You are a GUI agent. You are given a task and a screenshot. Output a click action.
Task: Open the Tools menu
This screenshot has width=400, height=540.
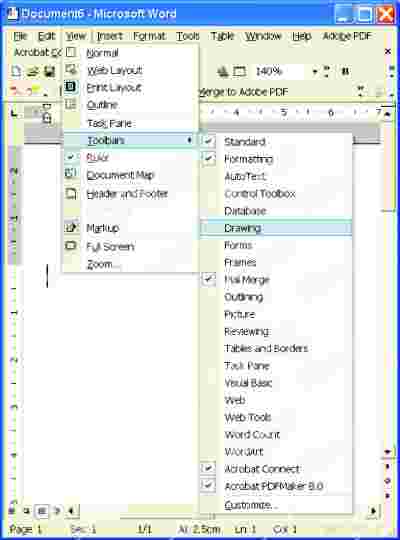[x=188, y=36]
